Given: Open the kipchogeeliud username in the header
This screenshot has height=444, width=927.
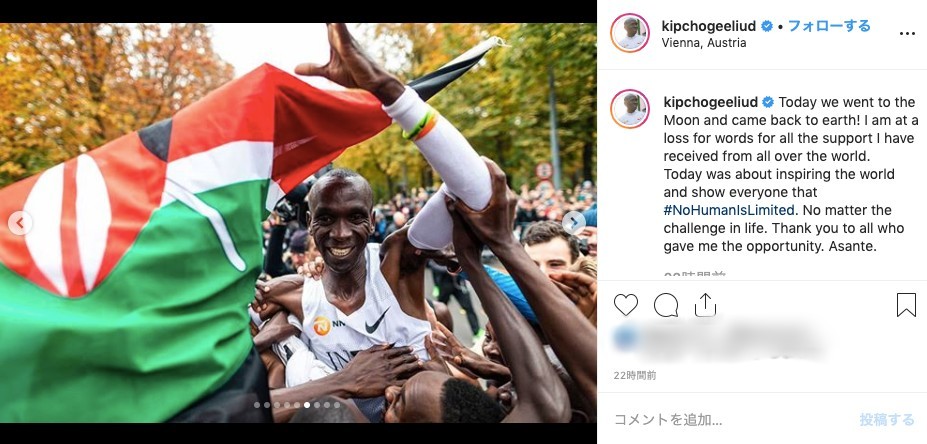Looking at the screenshot, I should click(709, 26).
